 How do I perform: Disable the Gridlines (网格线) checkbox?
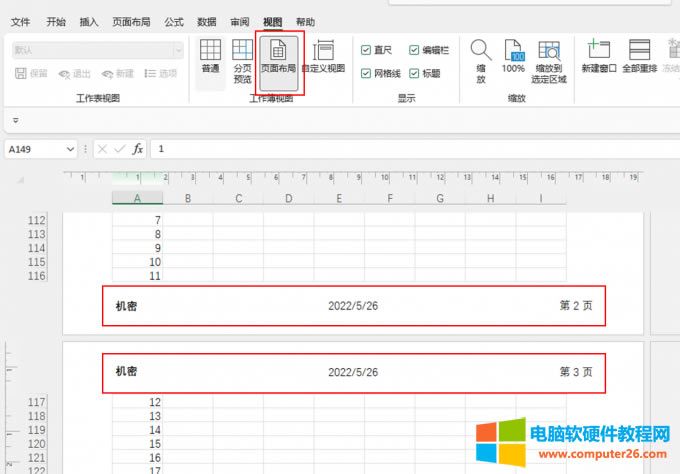366,73
